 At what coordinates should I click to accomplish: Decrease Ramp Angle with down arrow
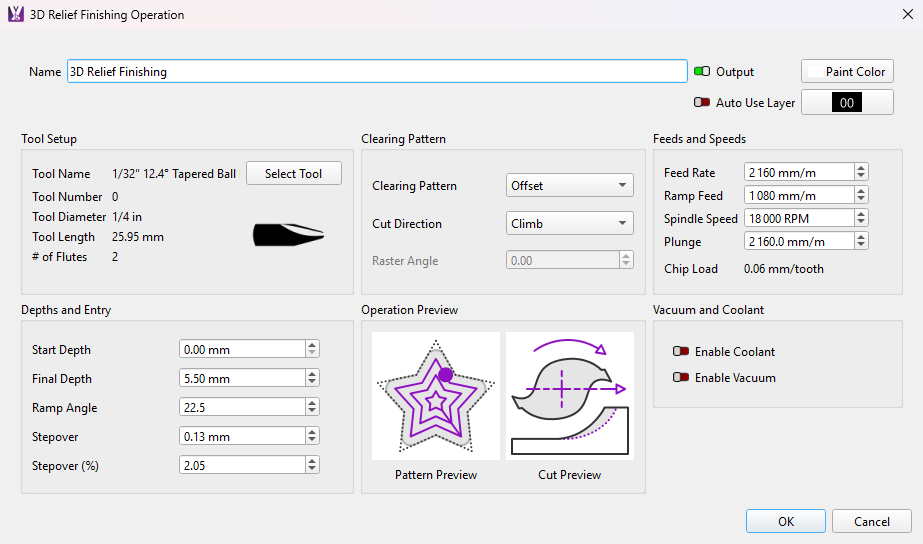(x=312, y=411)
